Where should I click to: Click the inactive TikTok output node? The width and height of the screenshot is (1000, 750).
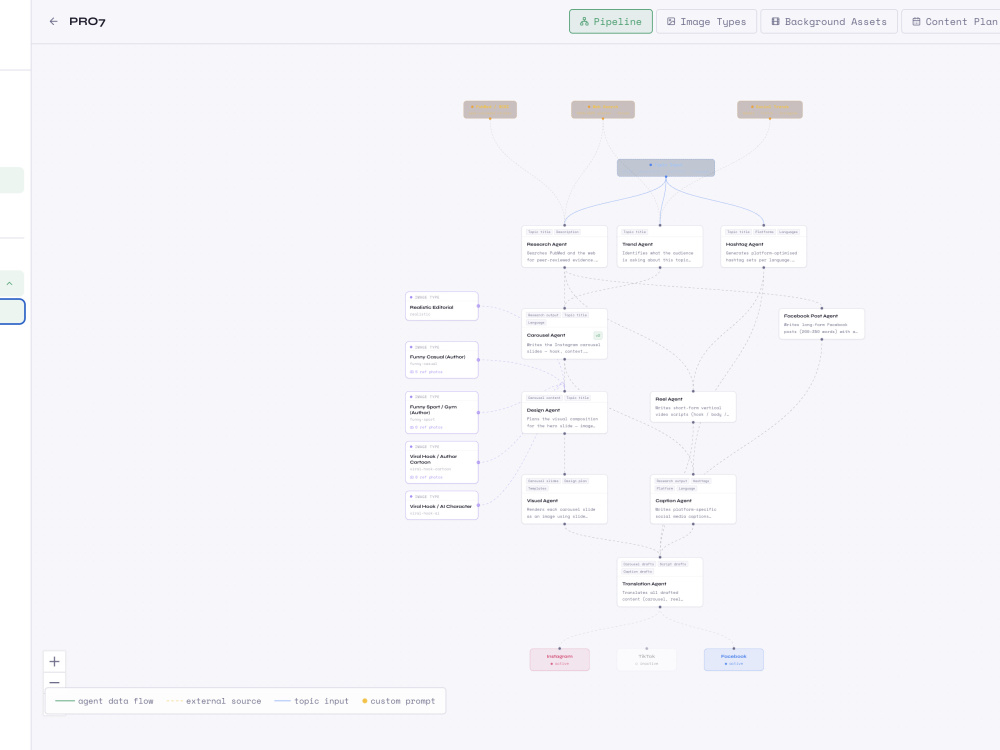[x=647, y=659]
